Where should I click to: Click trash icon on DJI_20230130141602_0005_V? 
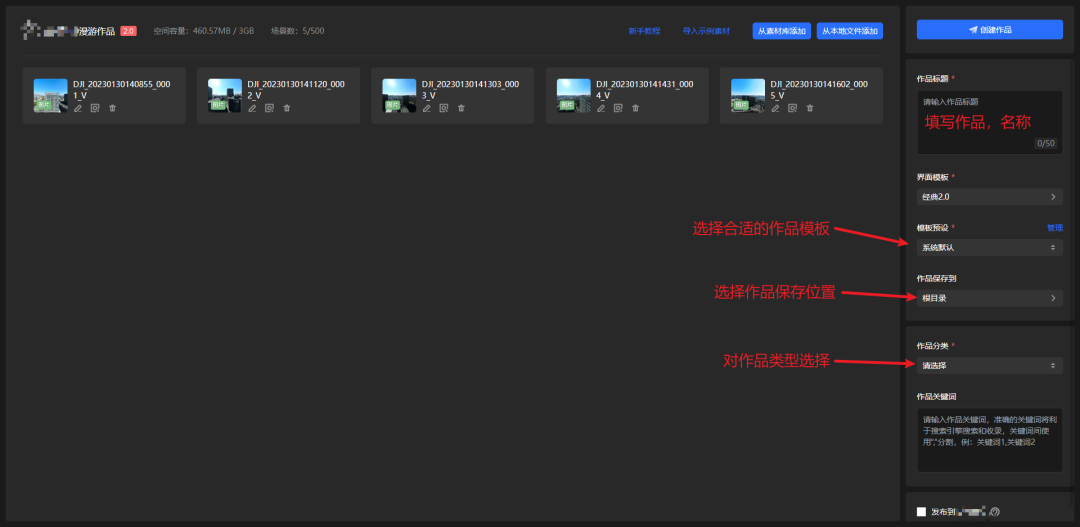pos(810,108)
